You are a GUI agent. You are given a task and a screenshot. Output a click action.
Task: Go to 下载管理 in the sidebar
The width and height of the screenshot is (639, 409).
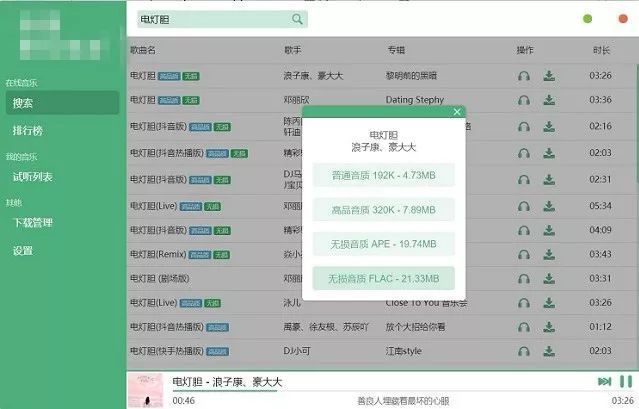click(x=33, y=222)
